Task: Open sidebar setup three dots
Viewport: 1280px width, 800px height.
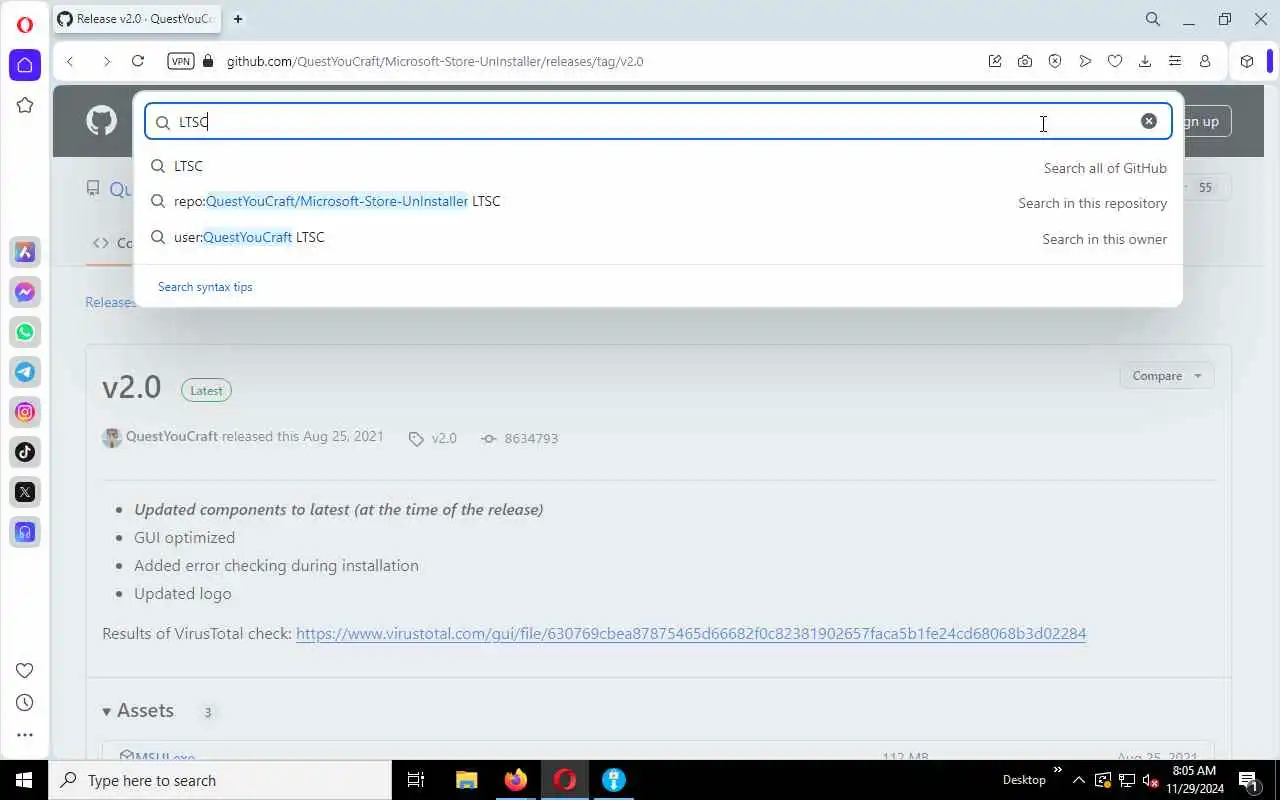Action: (25, 735)
